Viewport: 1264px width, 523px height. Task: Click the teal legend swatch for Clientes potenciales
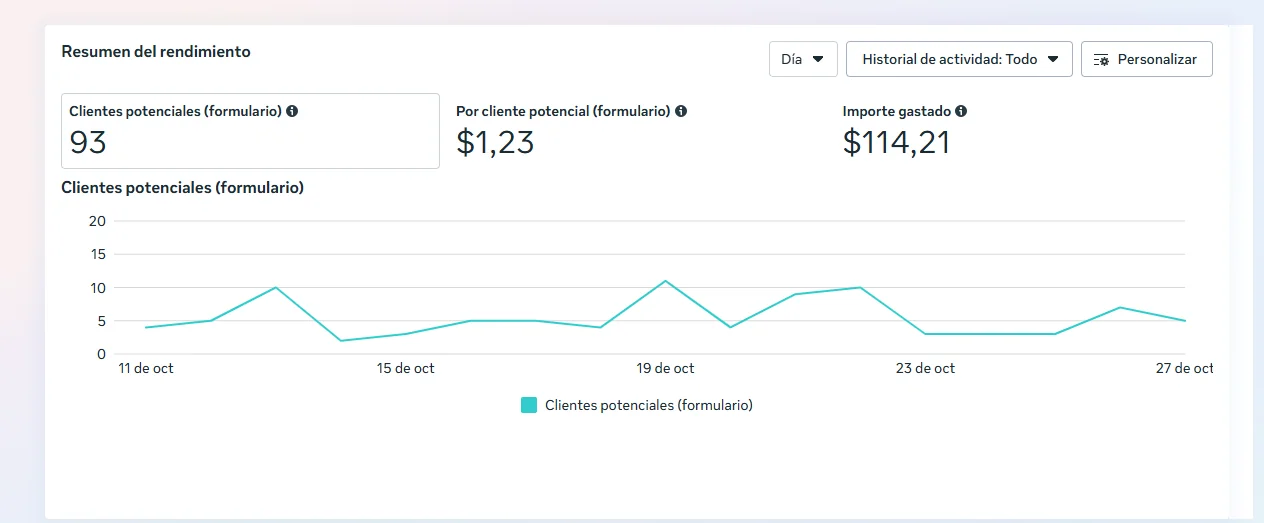click(529, 405)
